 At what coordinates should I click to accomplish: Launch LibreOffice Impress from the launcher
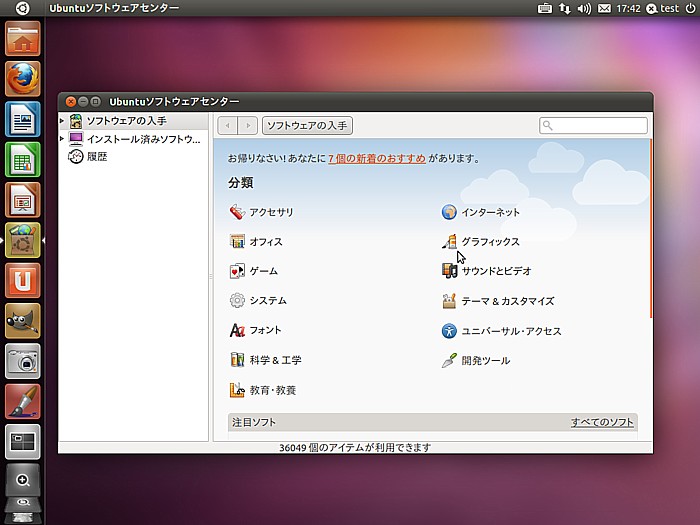[23, 200]
